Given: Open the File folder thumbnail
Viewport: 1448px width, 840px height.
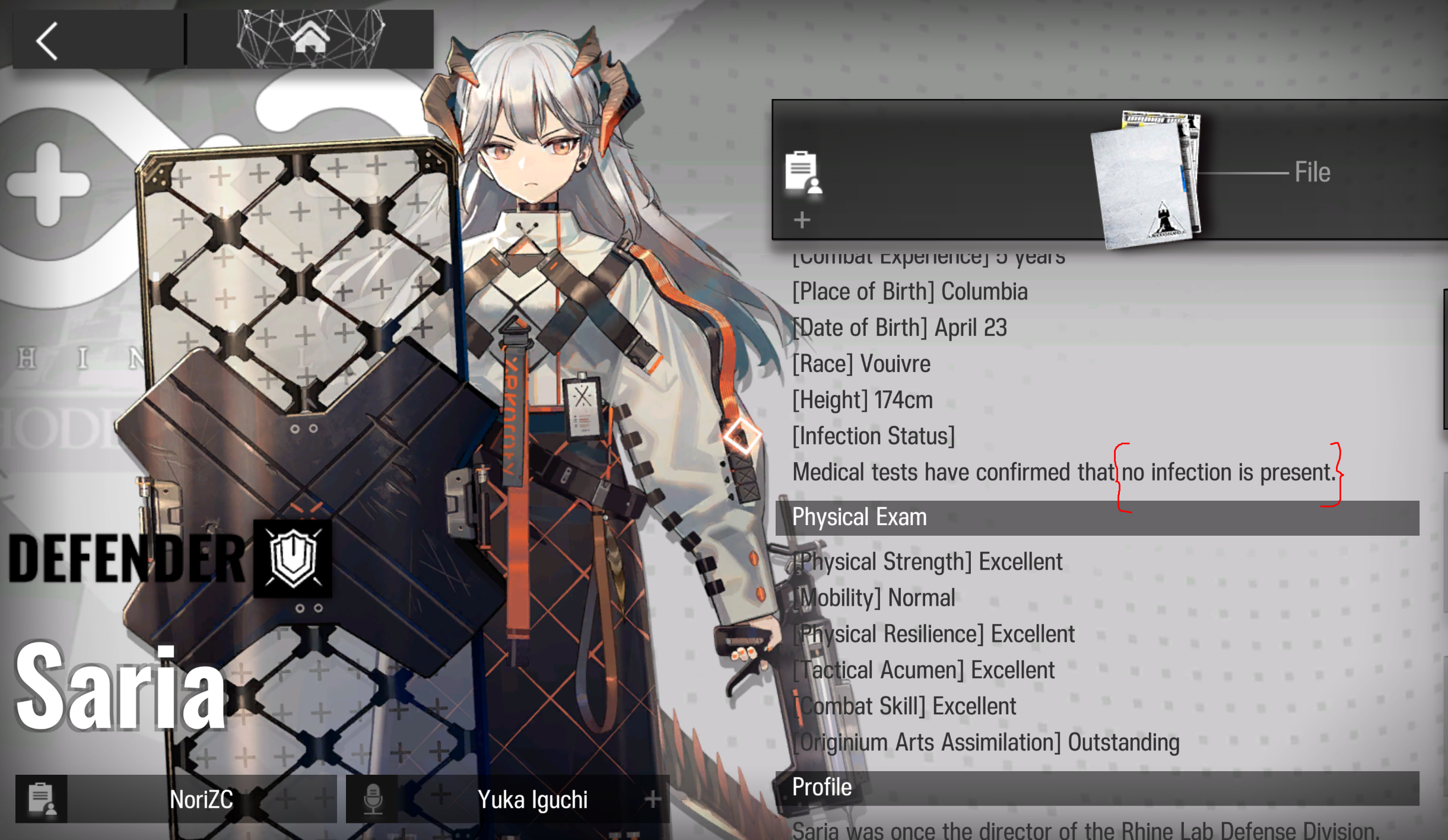Looking at the screenshot, I should click(1147, 179).
